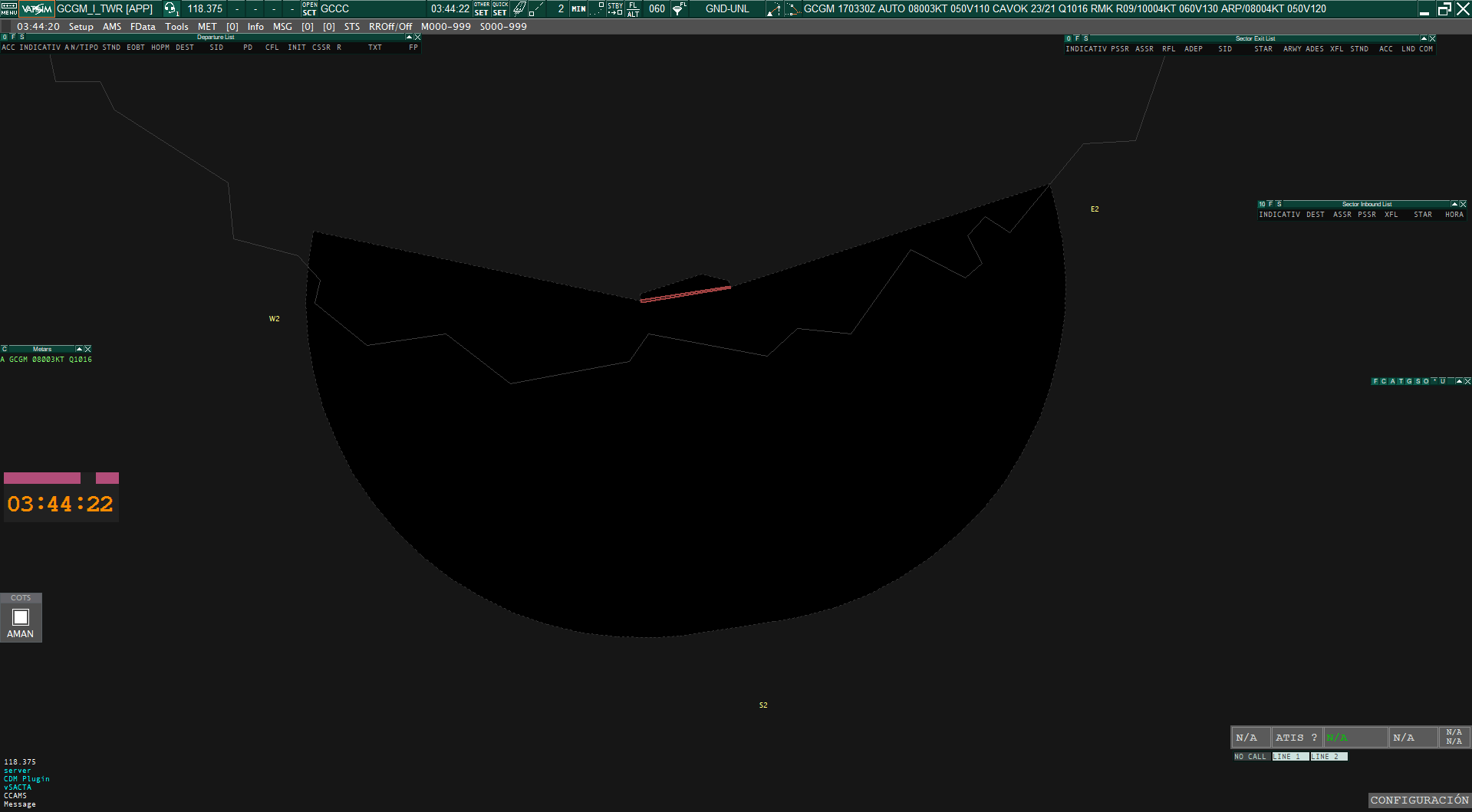Image resolution: width=1472 pixels, height=812 pixels.
Task: Toggle the O letter in the FCATGSO panel
Action: click(x=1426, y=381)
